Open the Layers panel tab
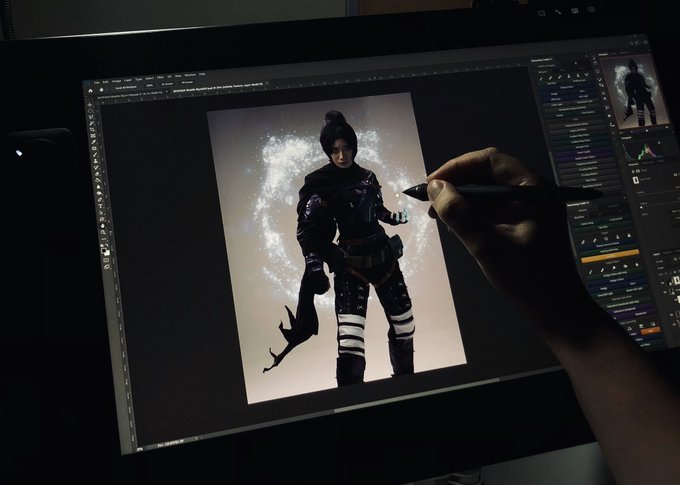 click(x=656, y=254)
